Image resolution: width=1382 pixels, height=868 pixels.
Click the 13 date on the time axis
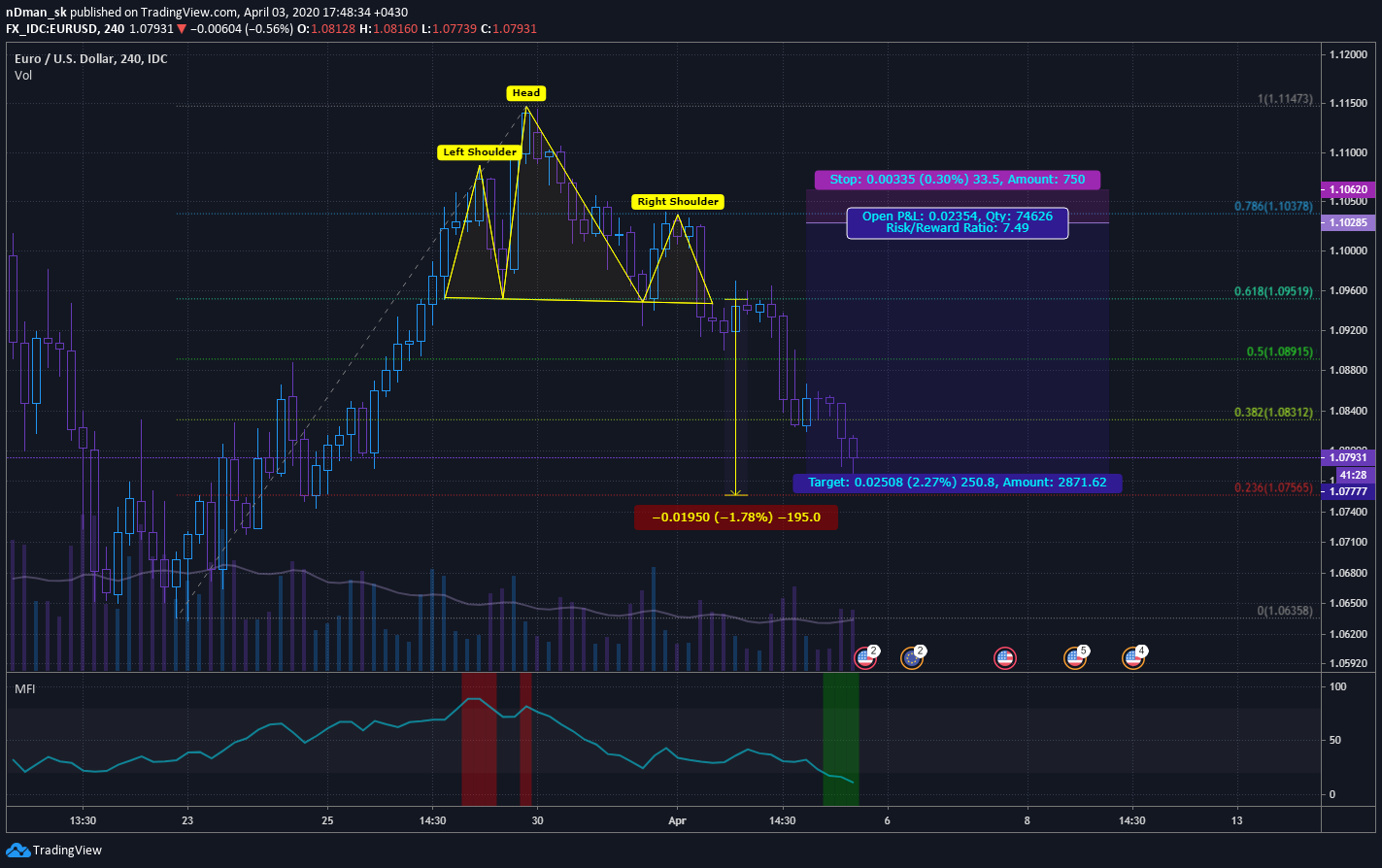click(x=1236, y=820)
